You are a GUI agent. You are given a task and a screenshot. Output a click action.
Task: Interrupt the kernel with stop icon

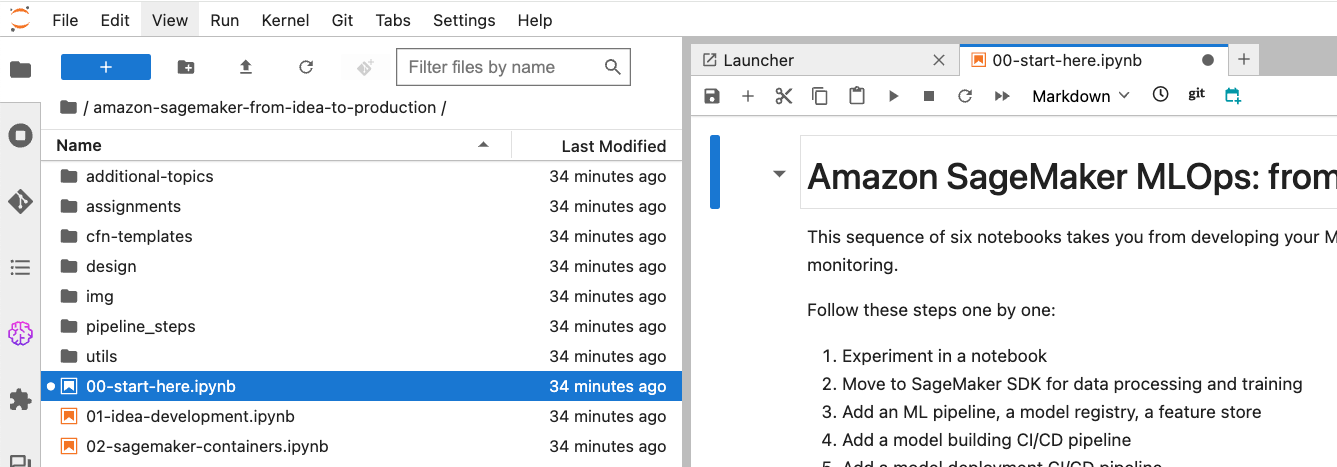(x=929, y=96)
